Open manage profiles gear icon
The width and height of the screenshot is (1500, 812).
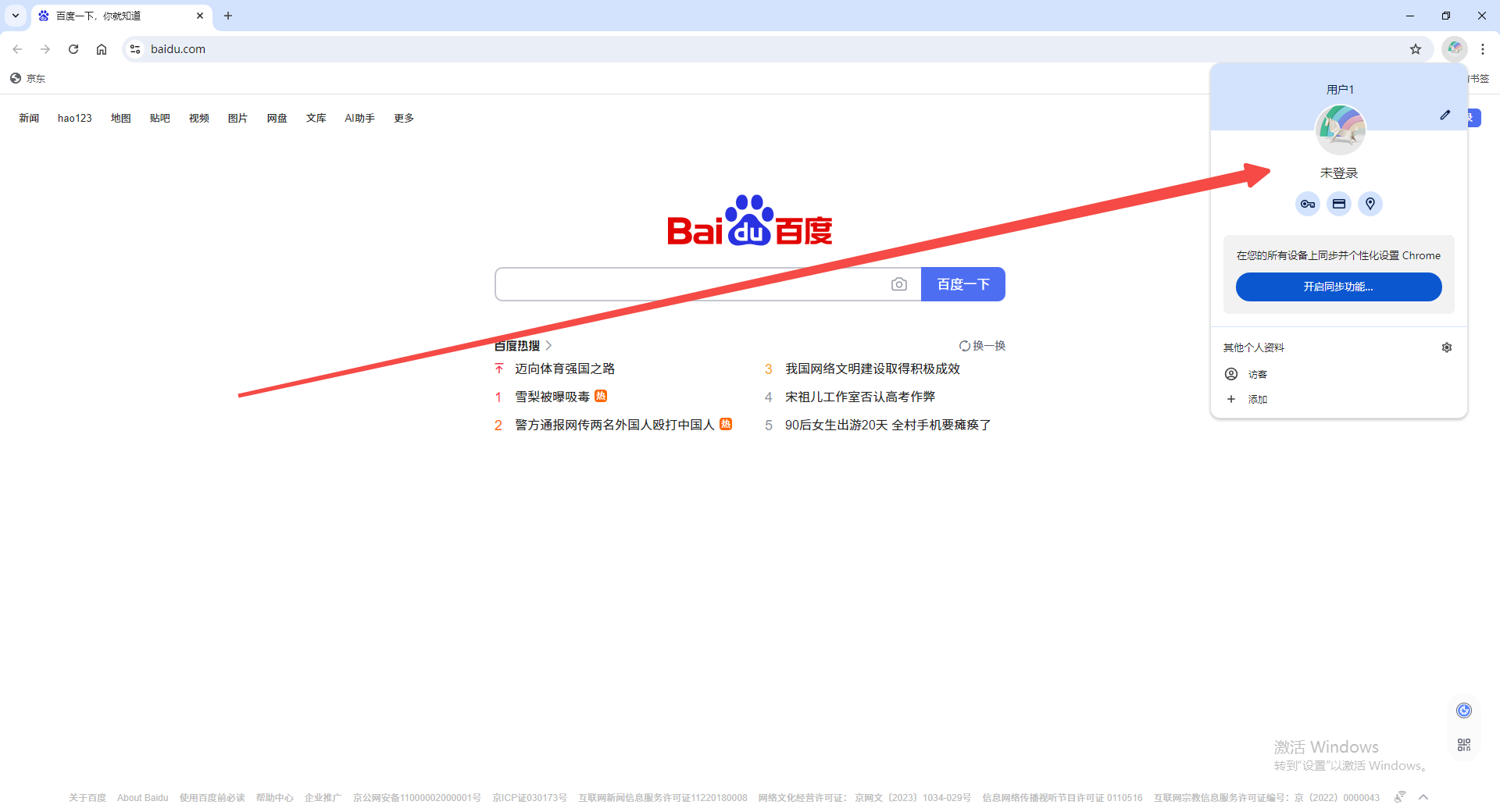[1447, 347]
